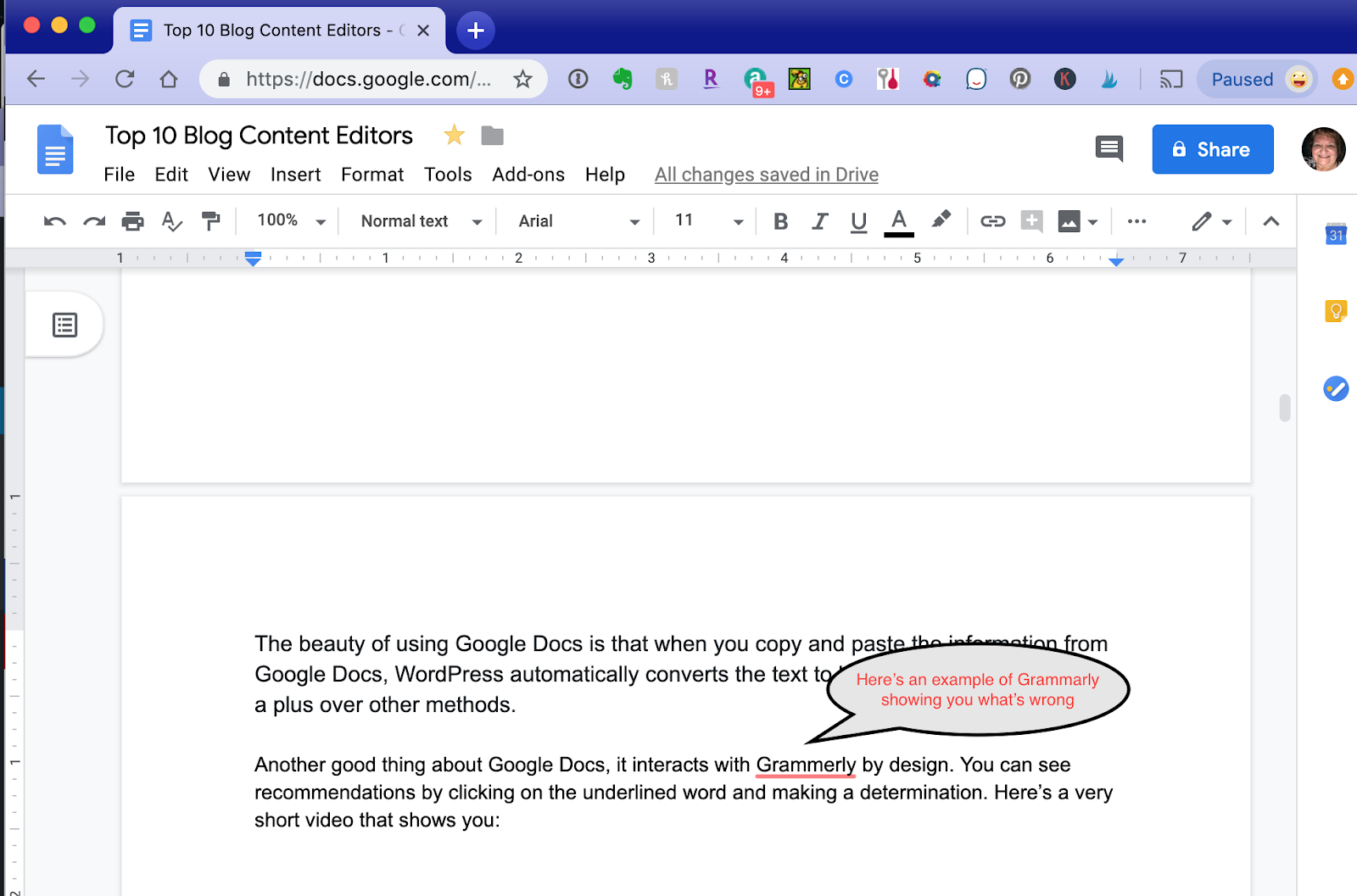1357x896 pixels.
Task: Move document using the folder icon
Action: pos(492,136)
